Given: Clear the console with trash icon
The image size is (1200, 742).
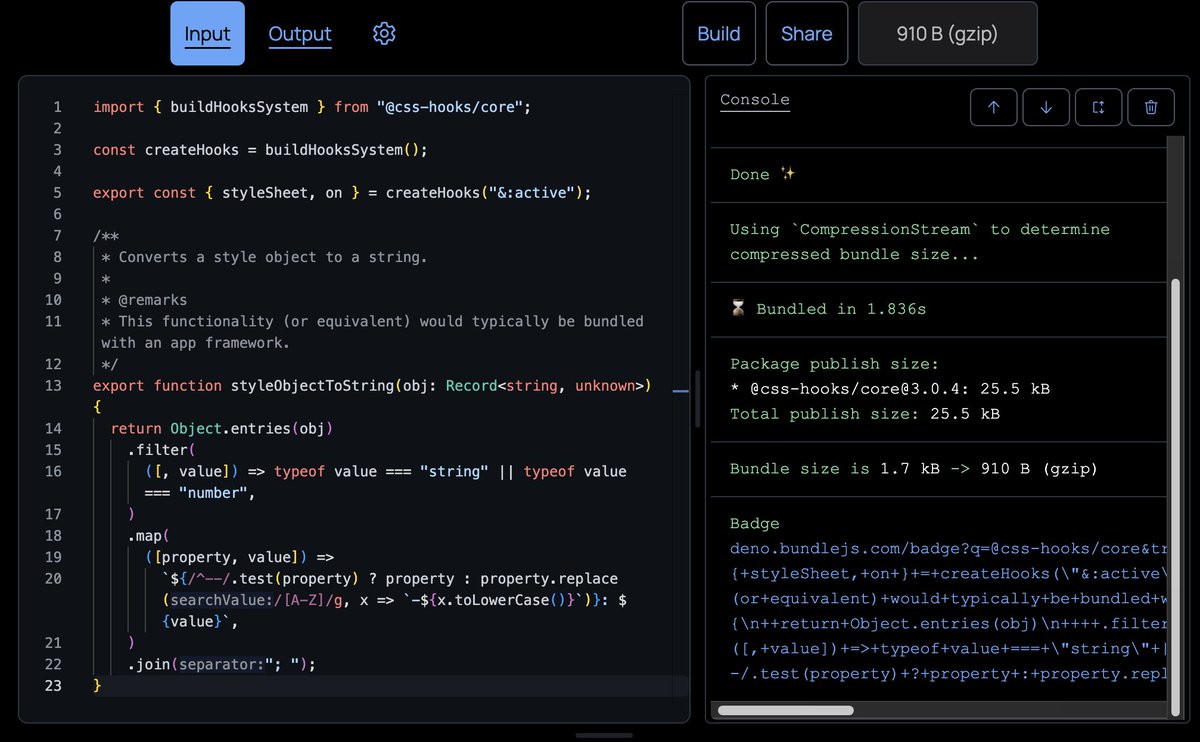Looking at the screenshot, I should coord(1151,107).
